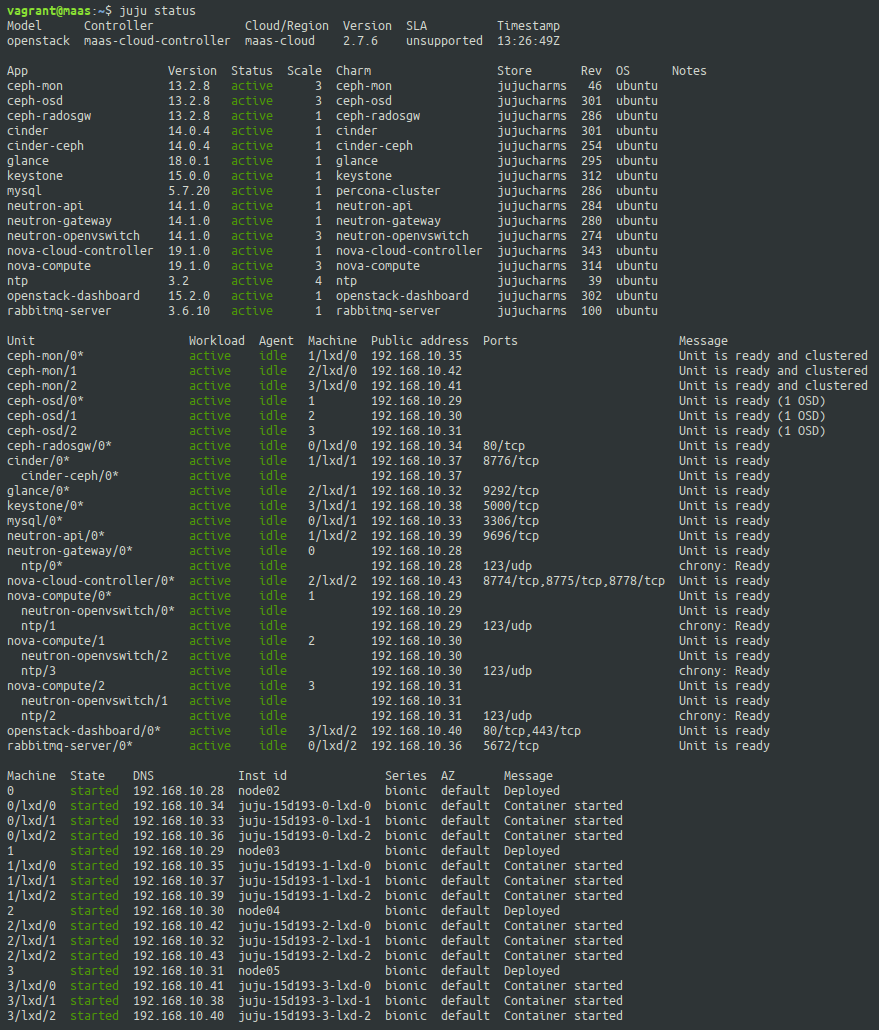Click 'ceph-radosgw' in the App column
This screenshot has height=1030, width=879.
pyautogui.click(x=49, y=116)
